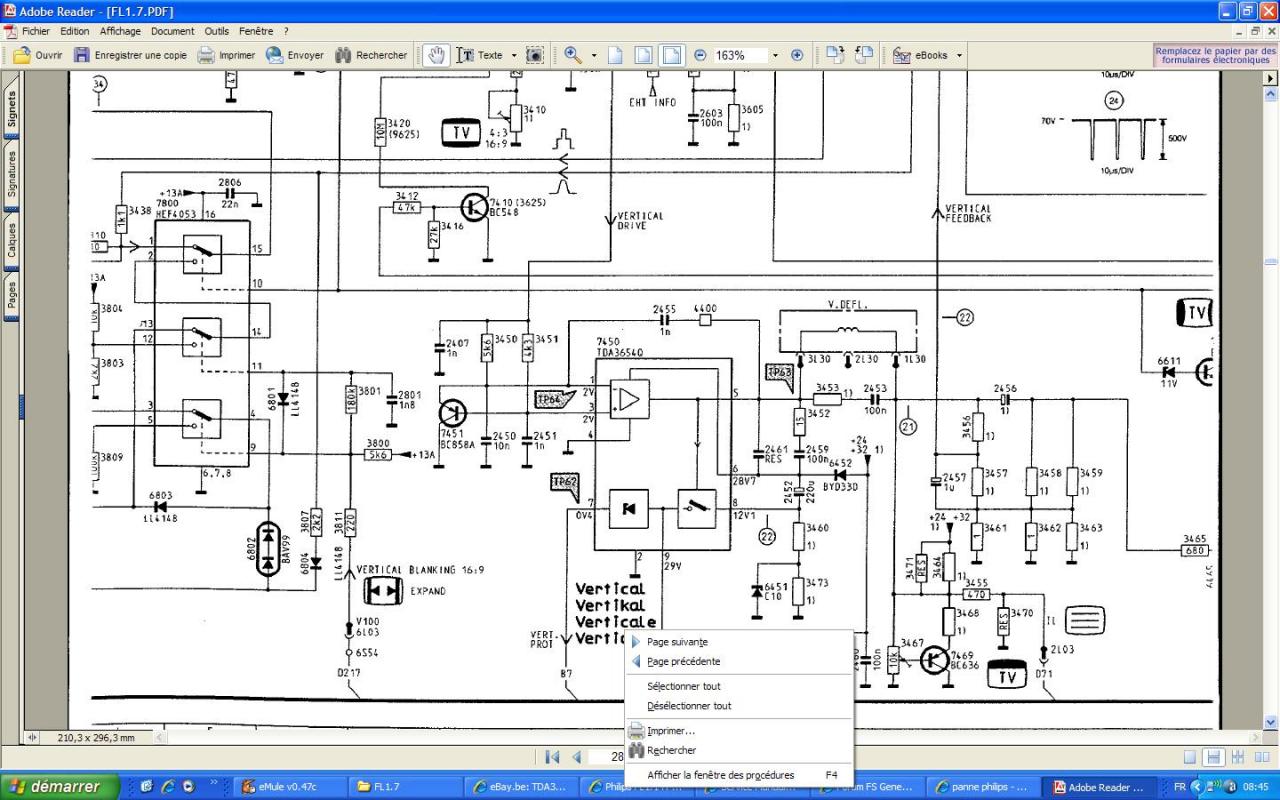Choose Page suivante from context menu

coord(738,642)
